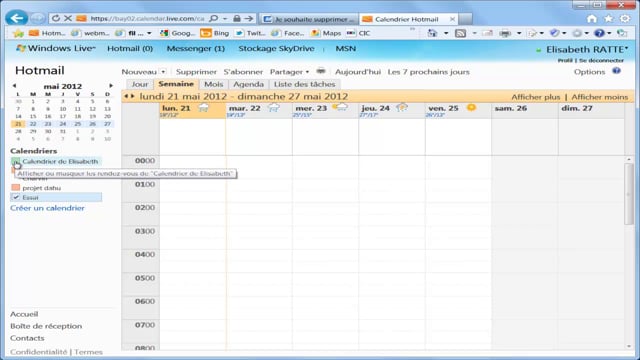This screenshot has width=640, height=360.
Task: Show previous month in mini calendar
Action: click(x=14, y=86)
